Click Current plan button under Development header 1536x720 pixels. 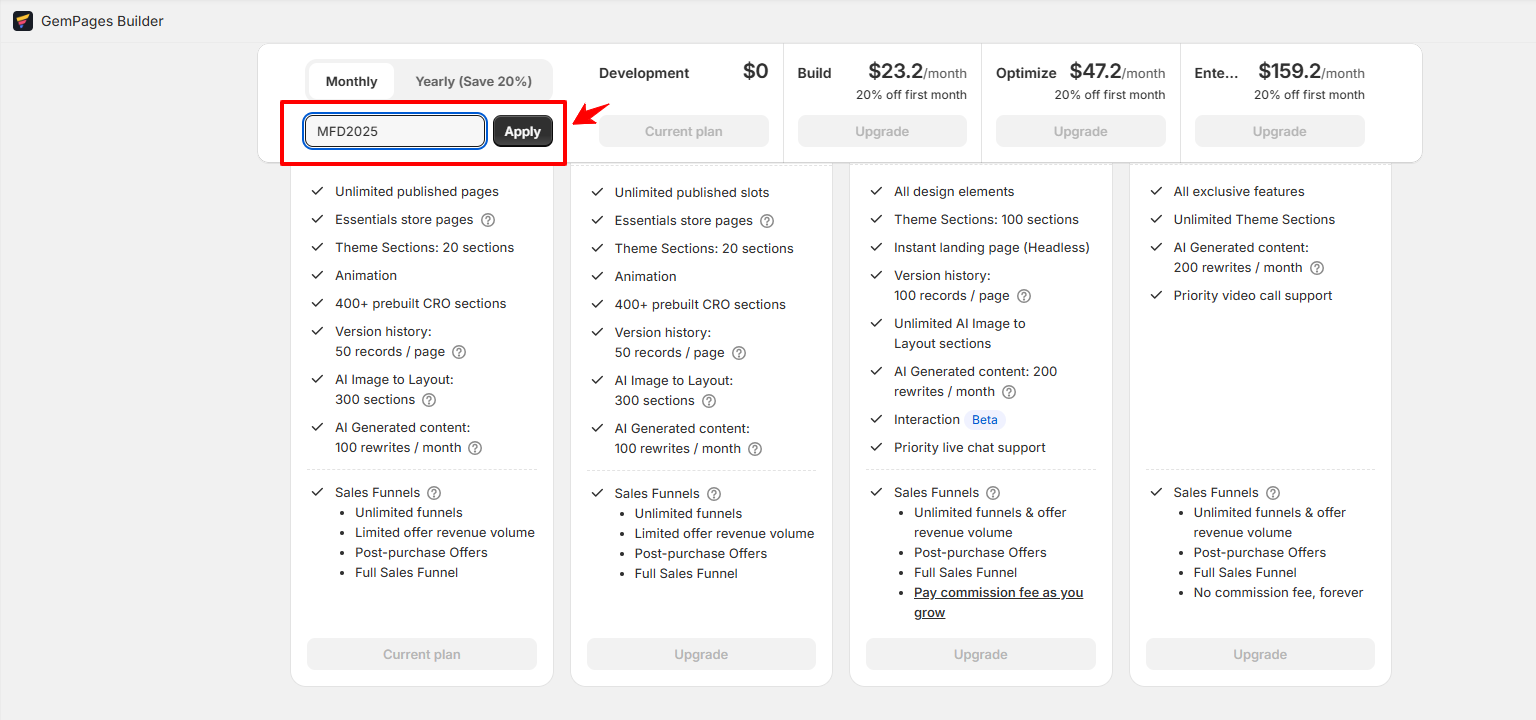tap(683, 131)
